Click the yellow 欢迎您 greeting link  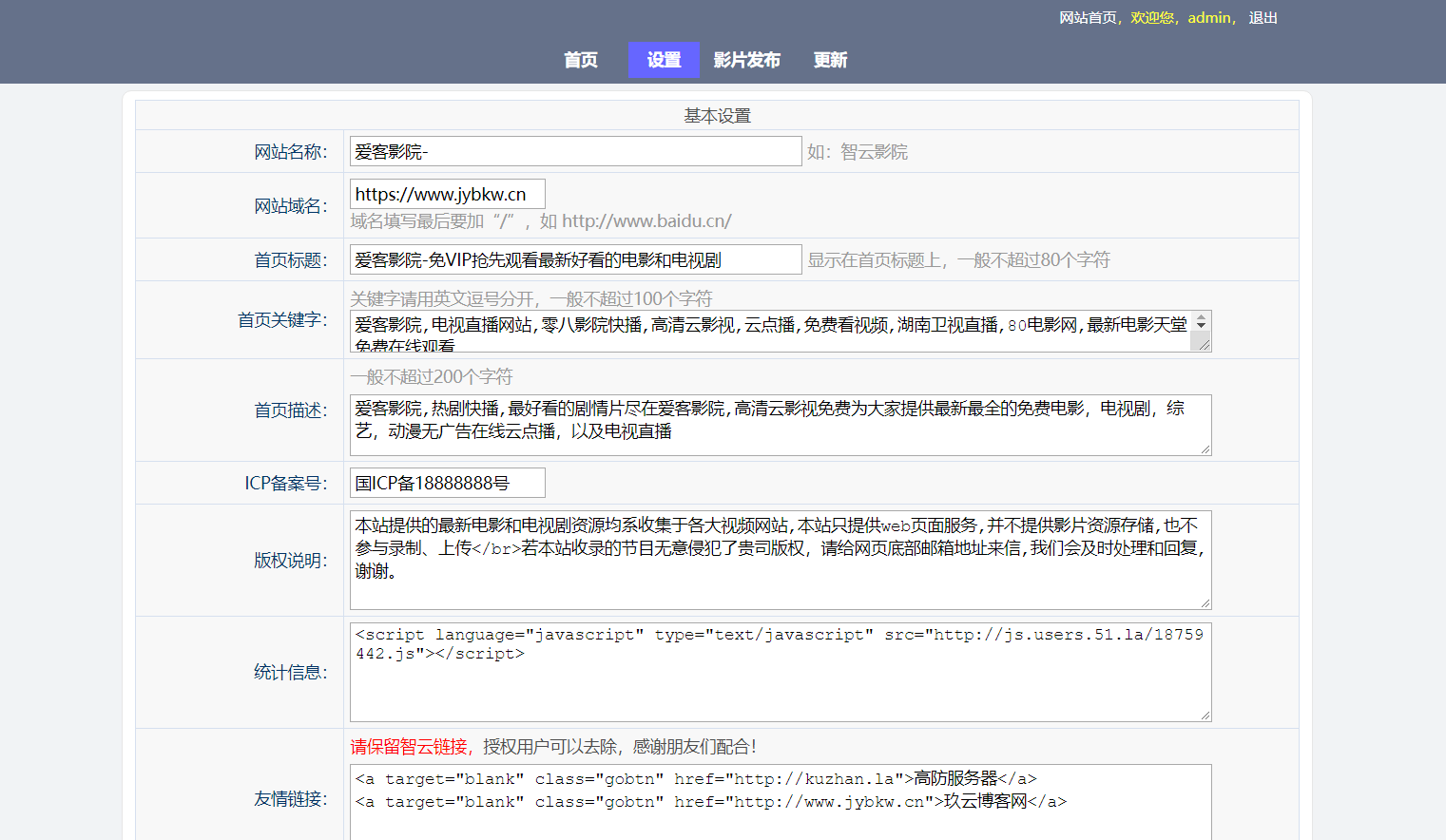click(1153, 17)
